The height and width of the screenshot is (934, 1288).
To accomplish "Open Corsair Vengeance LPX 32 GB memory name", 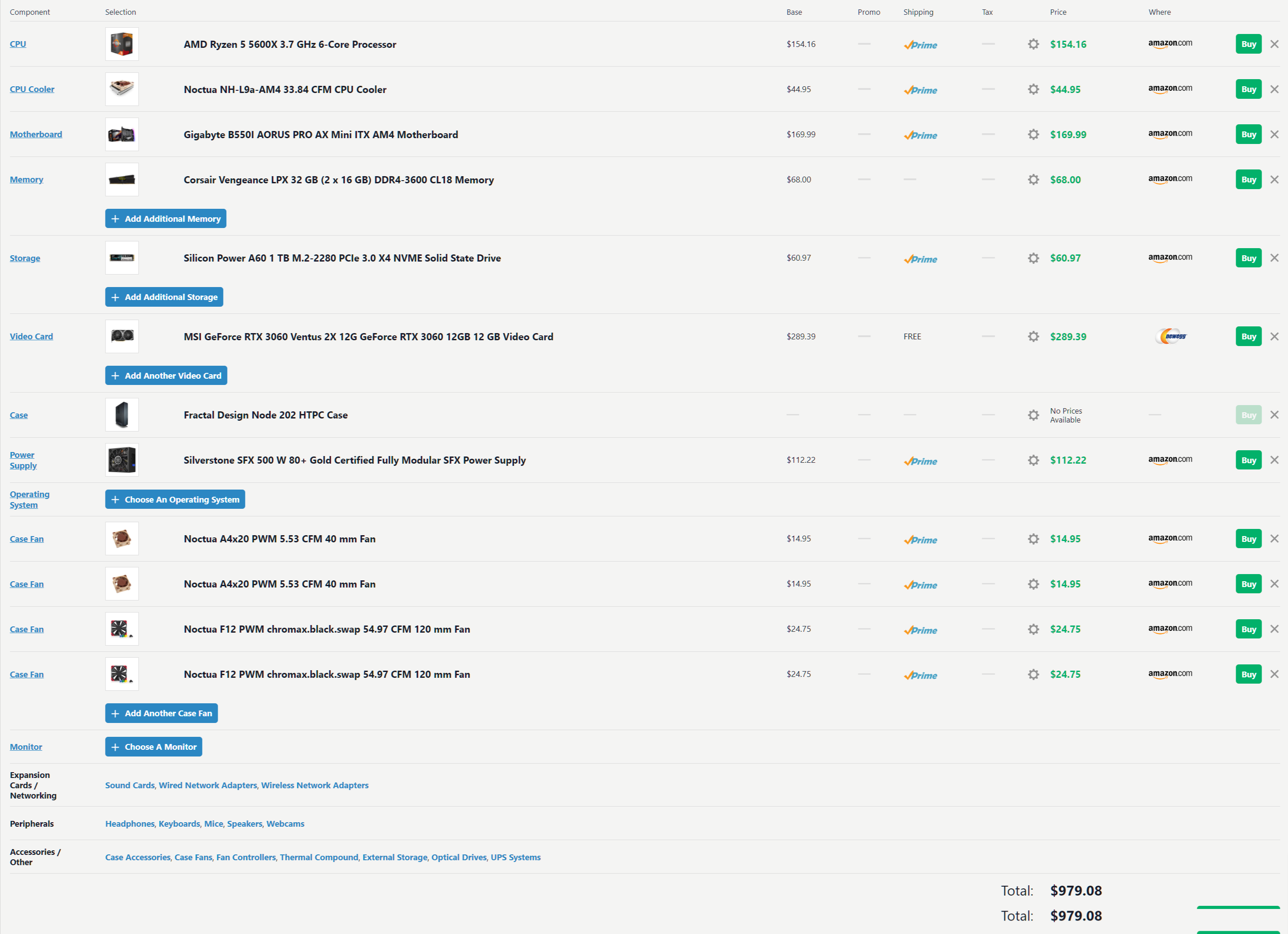I will 339,180.
